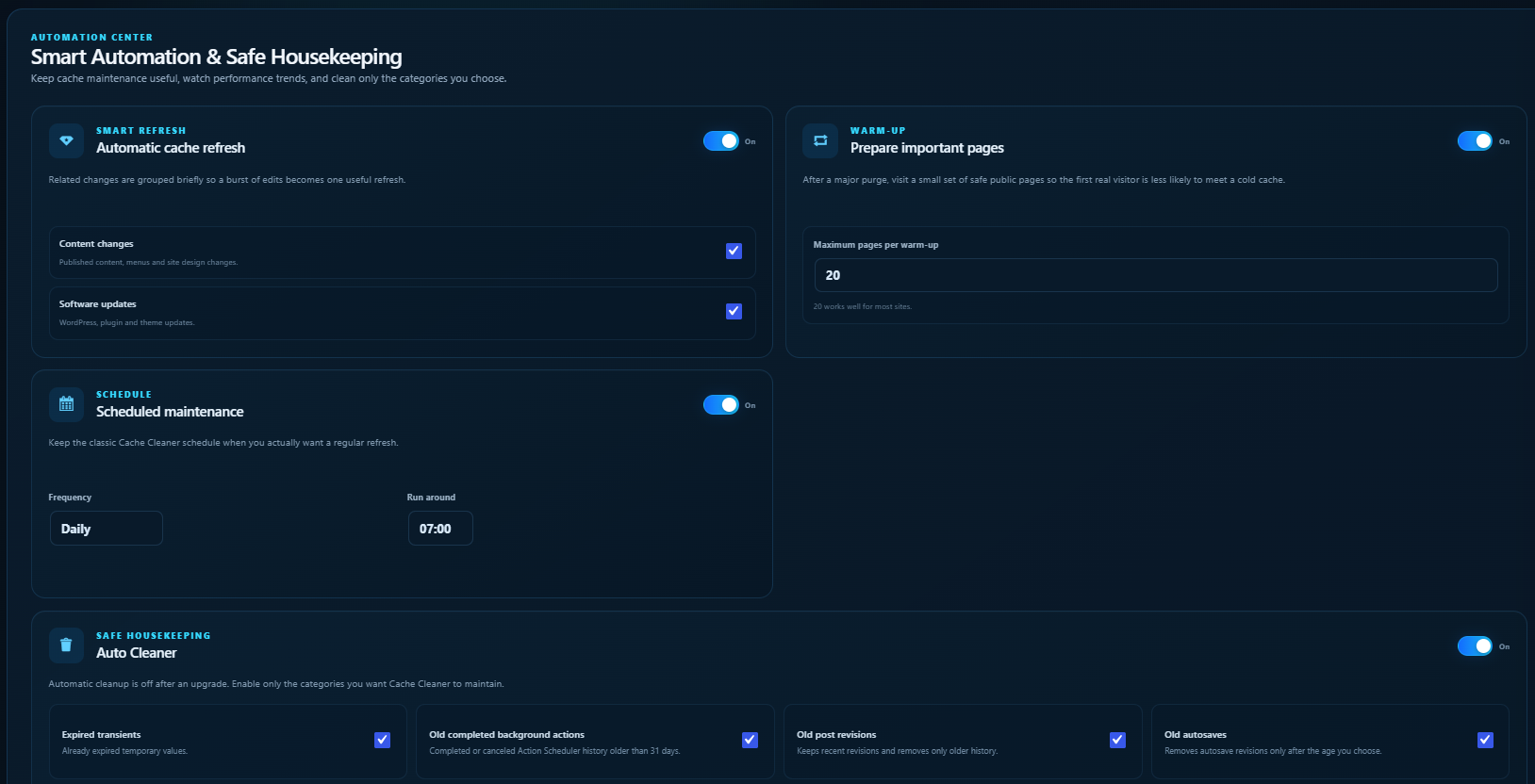Viewport: 1535px width, 784px height.
Task: Uncheck the Software updates checkbox
Action: [734, 311]
